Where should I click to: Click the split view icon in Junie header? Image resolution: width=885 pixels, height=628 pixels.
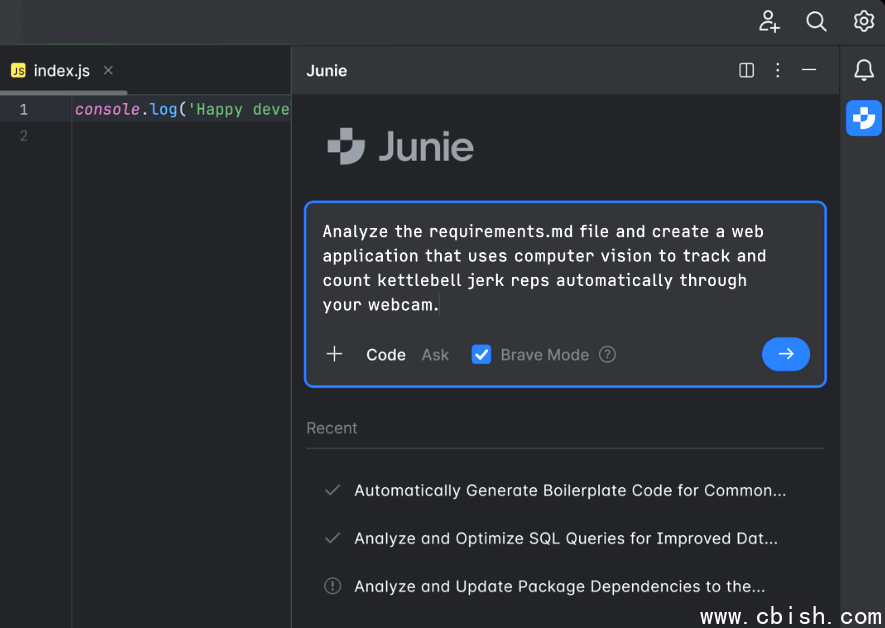point(746,70)
